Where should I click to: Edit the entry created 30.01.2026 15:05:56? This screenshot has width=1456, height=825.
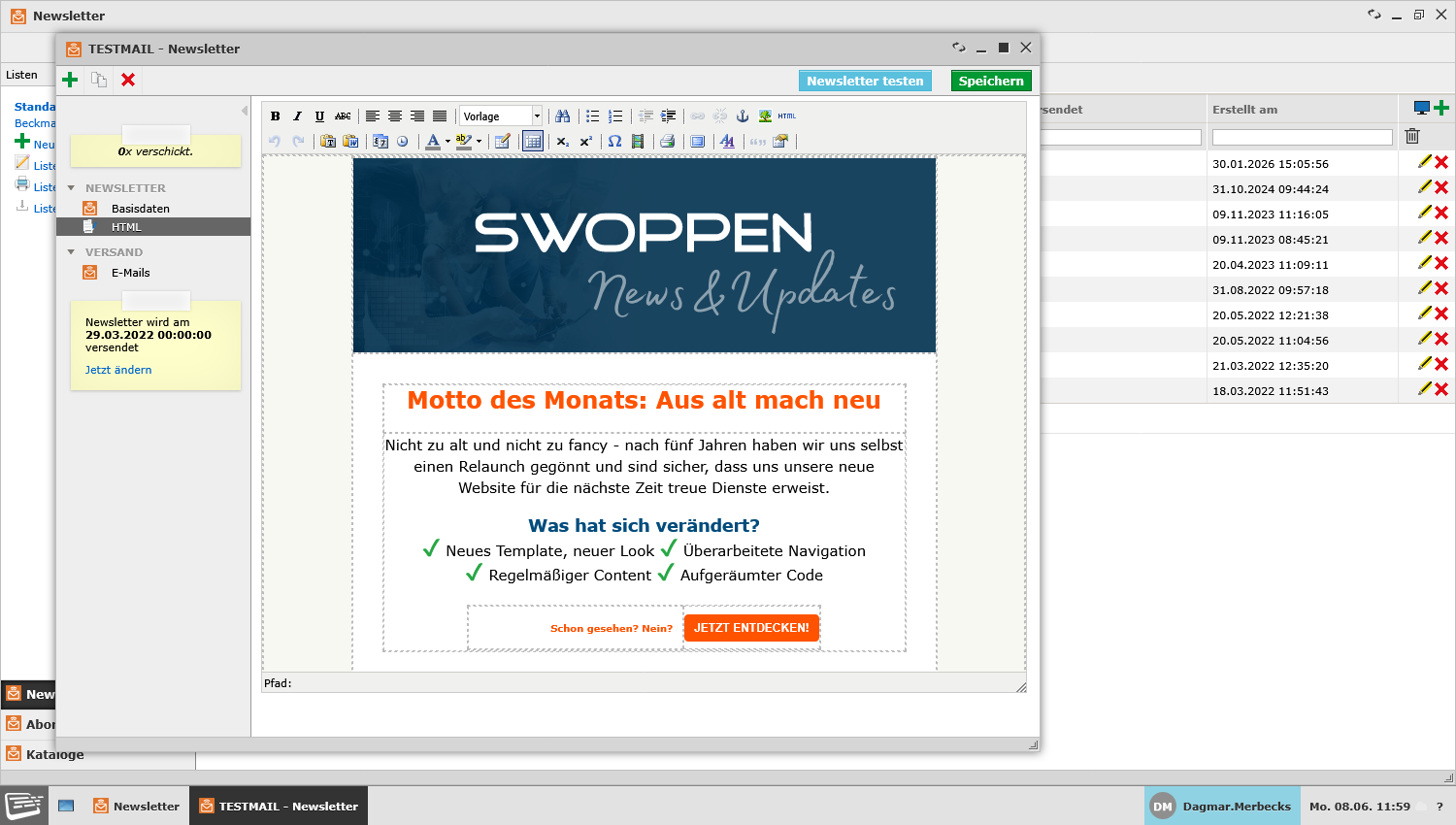[x=1424, y=162]
